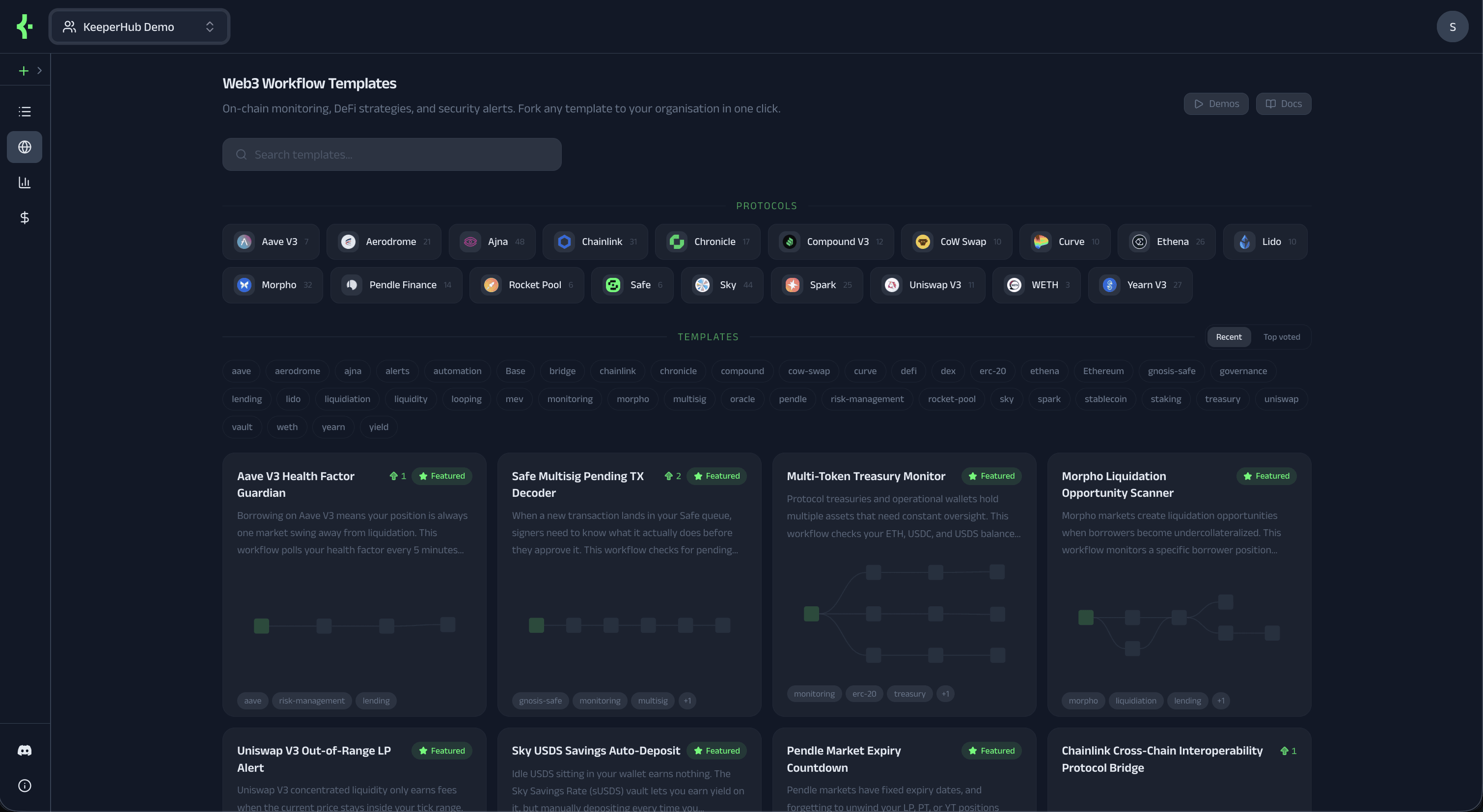Toggle the bridge tag filter
1483x812 pixels.
click(x=562, y=371)
